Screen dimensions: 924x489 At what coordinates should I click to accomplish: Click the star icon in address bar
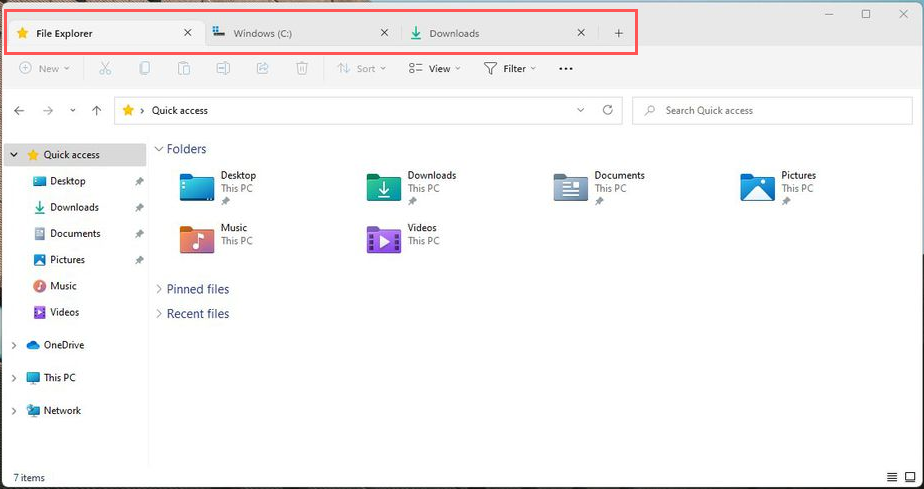(128, 110)
